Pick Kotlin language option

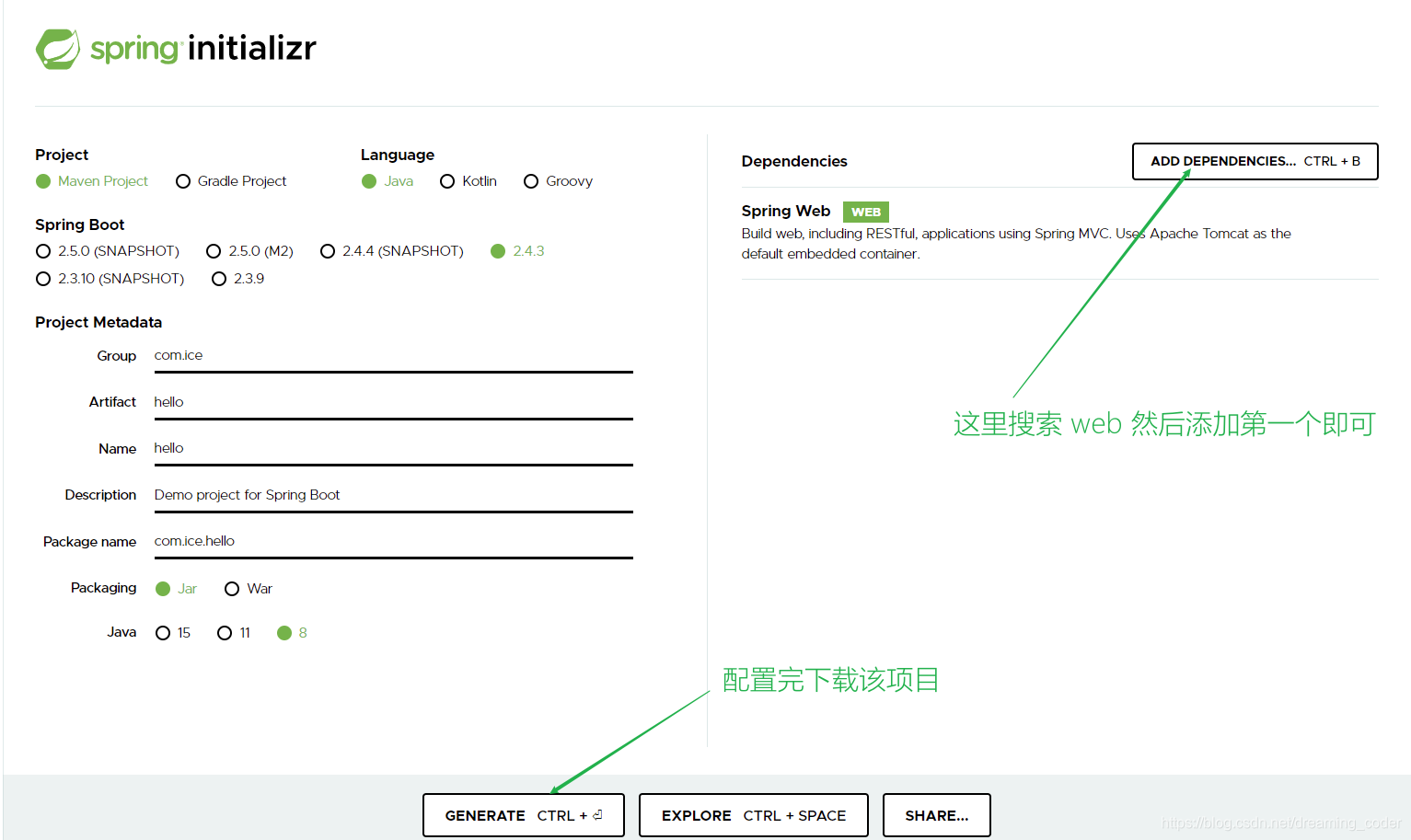coord(468,181)
